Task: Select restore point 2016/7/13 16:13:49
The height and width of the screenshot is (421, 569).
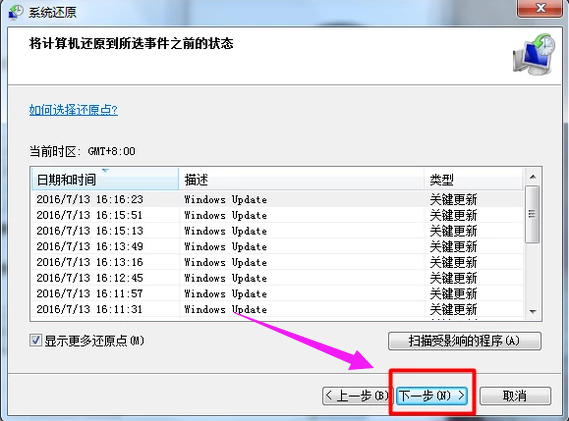Action: coord(278,246)
